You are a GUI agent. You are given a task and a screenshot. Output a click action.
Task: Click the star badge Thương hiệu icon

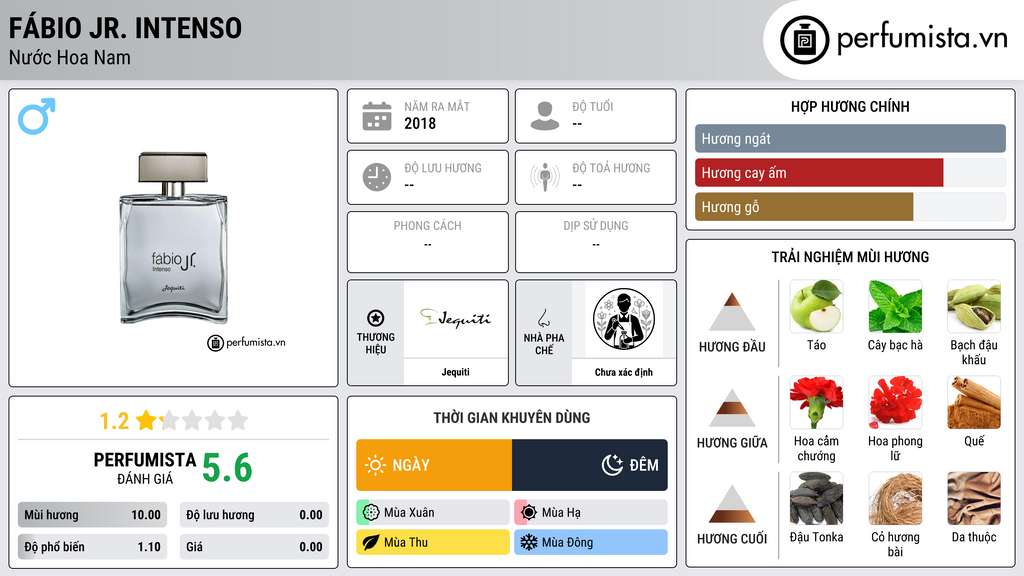[x=376, y=318]
